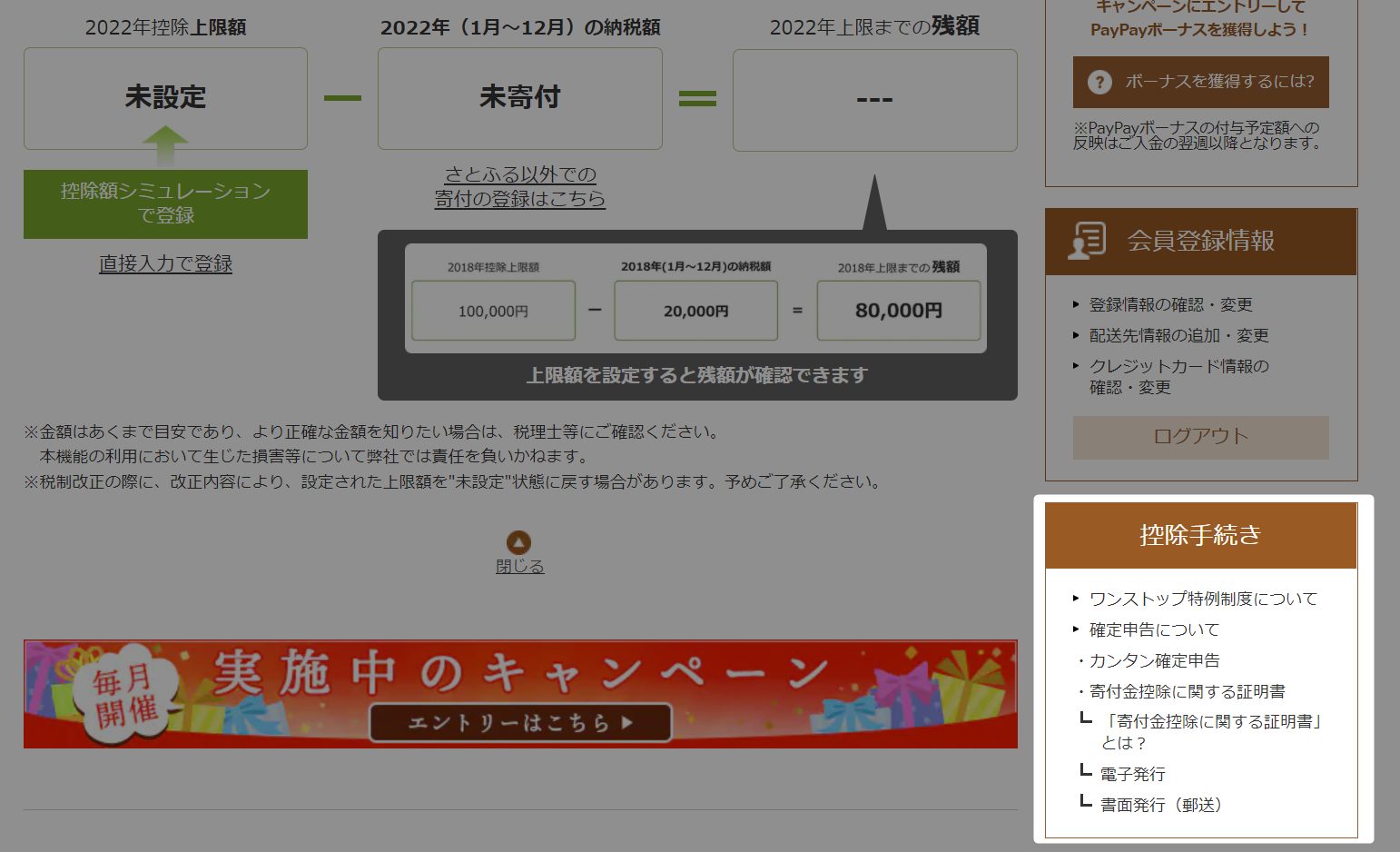
Task: Open 「寄付金控除に関する証明書」とは？ link
Action: [1210, 731]
